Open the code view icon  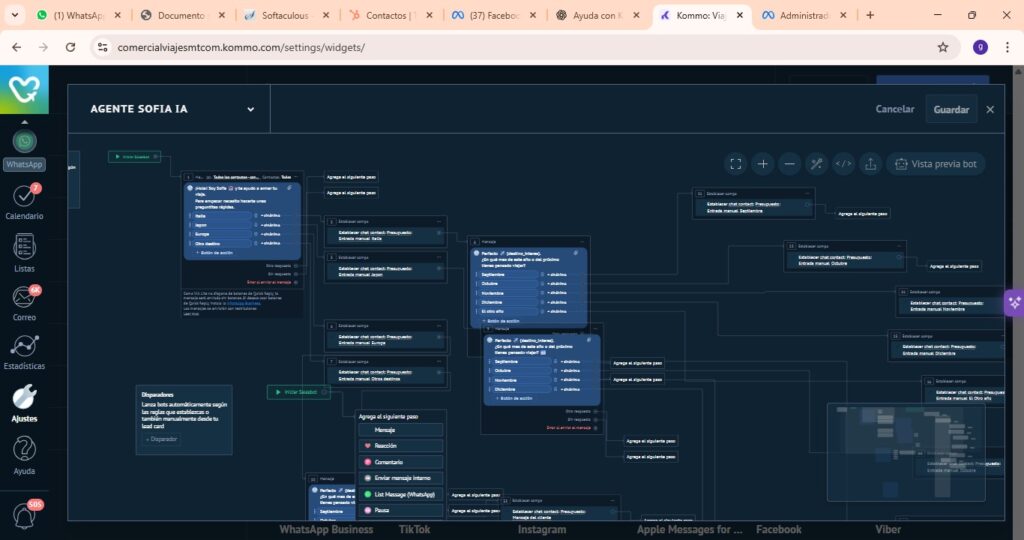point(844,164)
